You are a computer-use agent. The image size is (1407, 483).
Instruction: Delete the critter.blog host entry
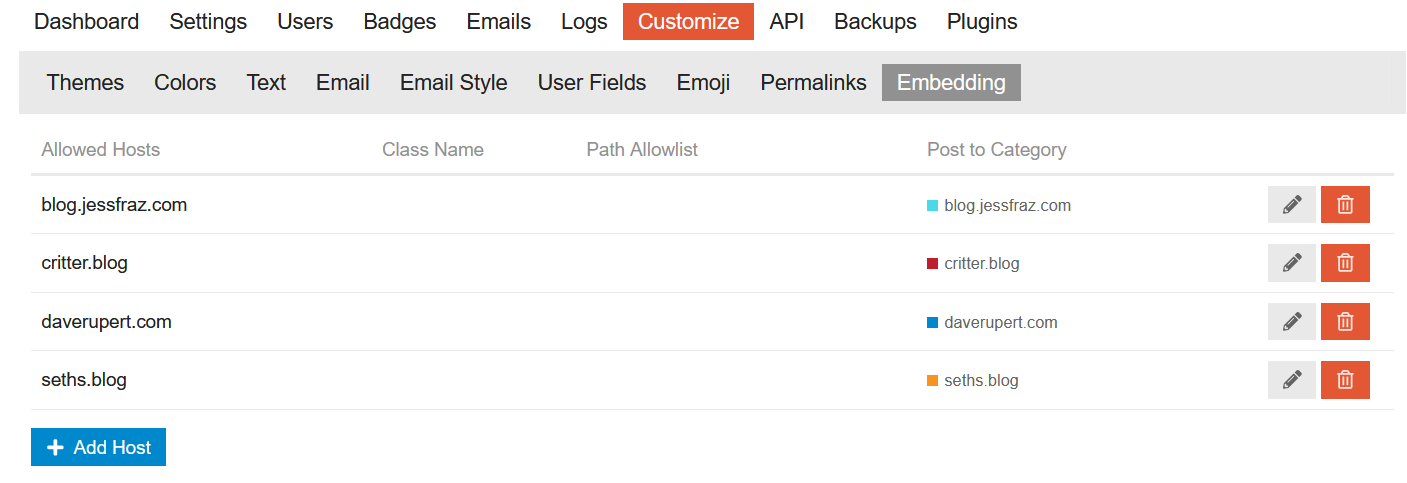pos(1345,263)
